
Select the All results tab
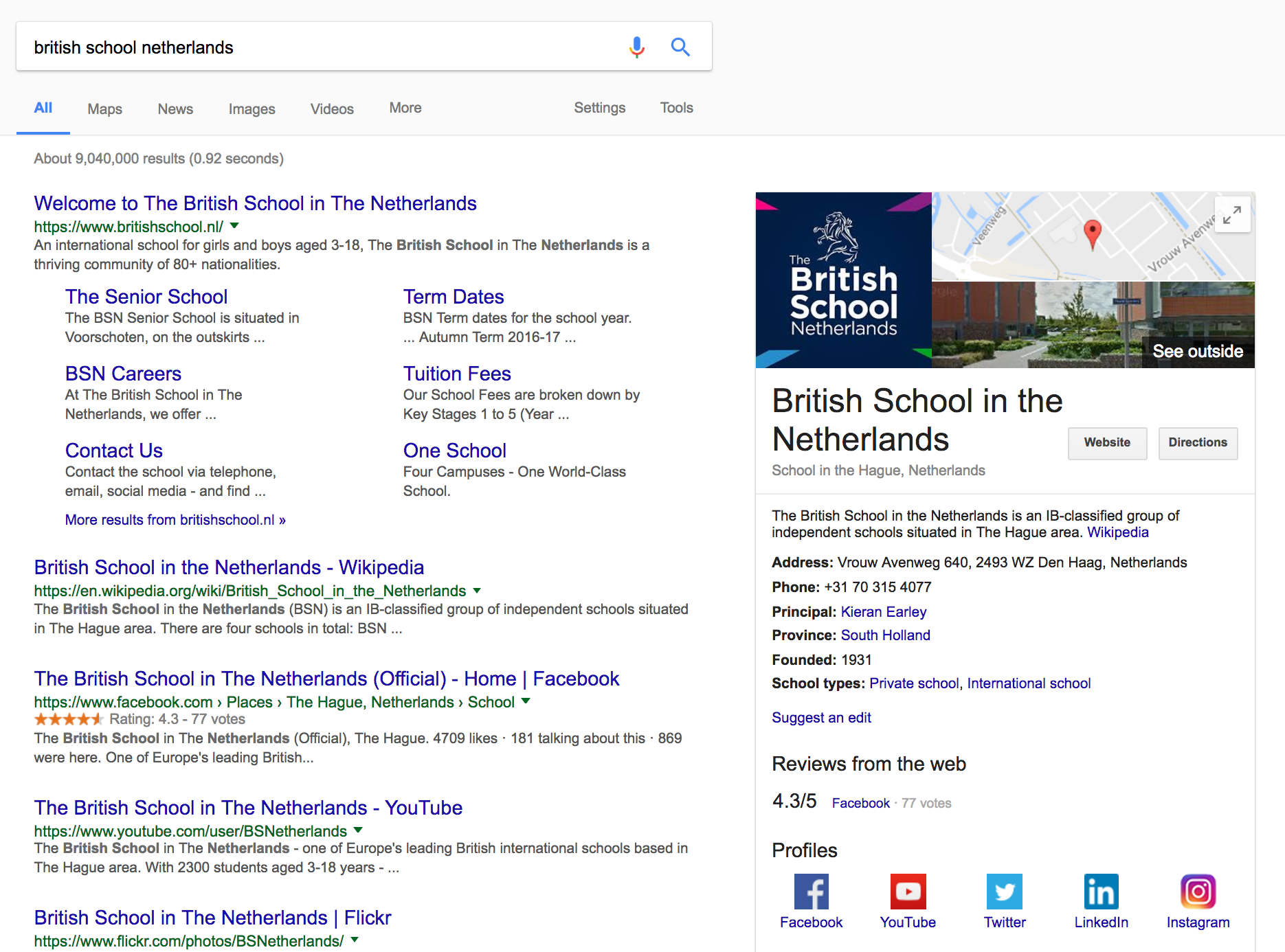tap(43, 108)
